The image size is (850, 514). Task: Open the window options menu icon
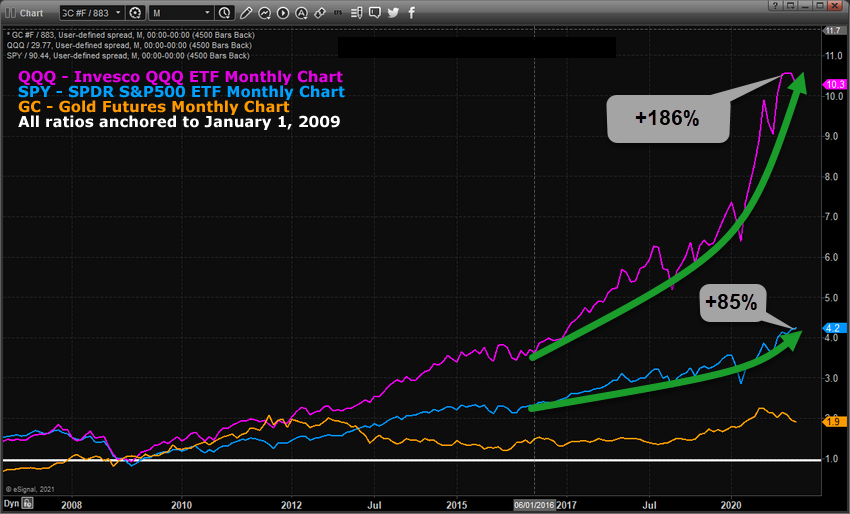click(791, 5)
